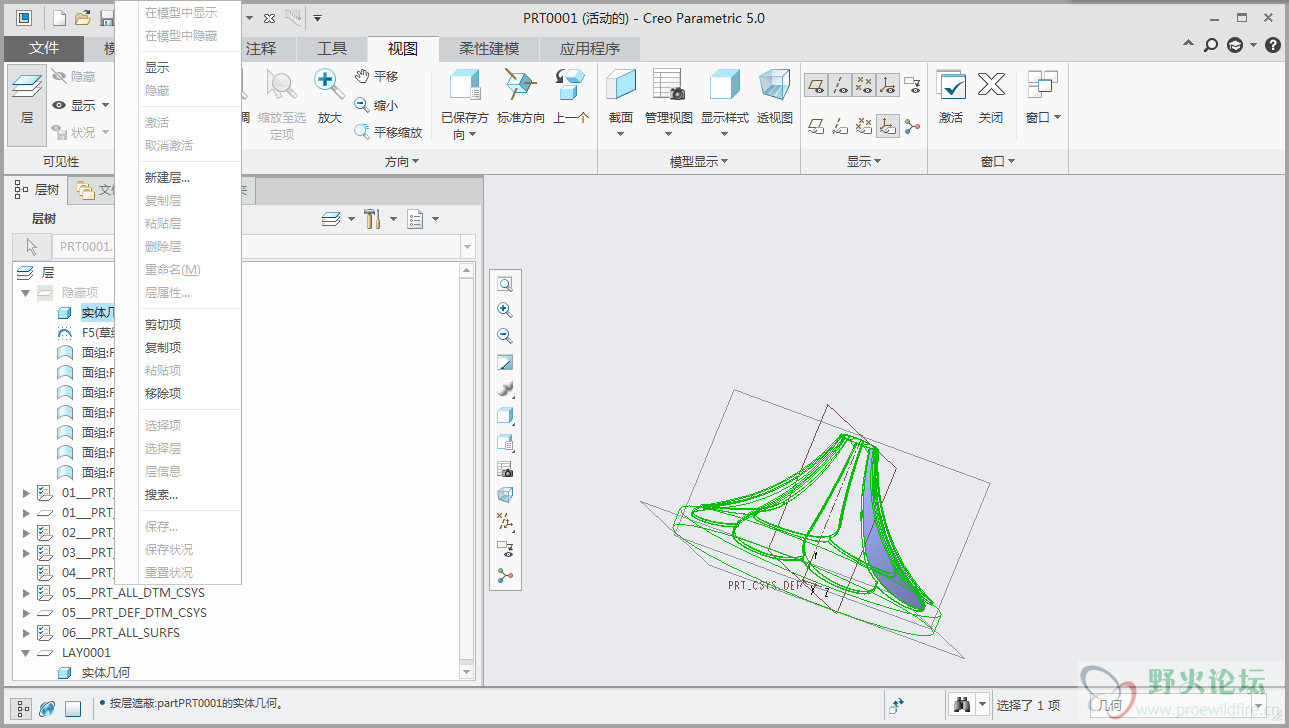The width and height of the screenshot is (1289, 728).
Task: Click refit icon in graphics toolbar
Action: pyautogui.click(x=505, y=284)
